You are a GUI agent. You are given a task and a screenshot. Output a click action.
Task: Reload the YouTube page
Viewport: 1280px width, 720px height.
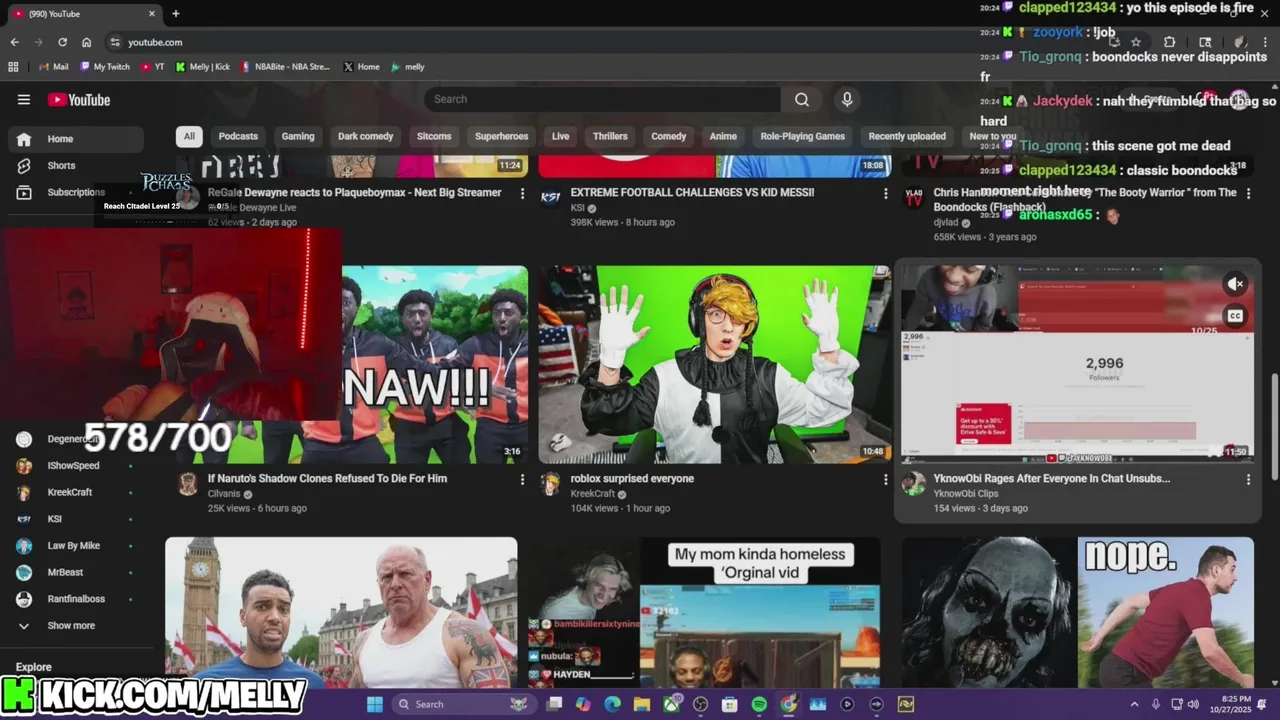click(62, 42)
